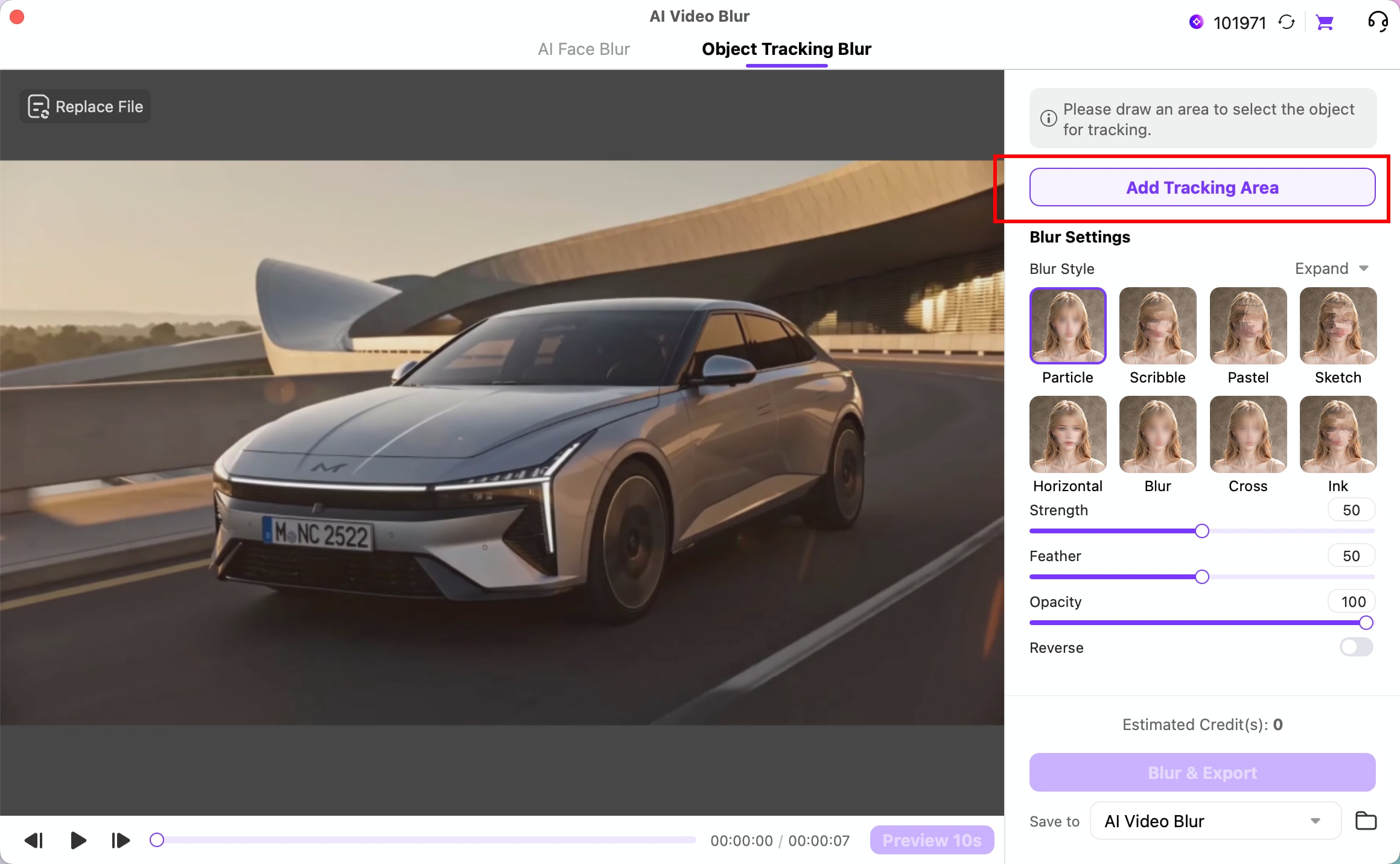Screen dimensions: 1400x864
Task: Select the Sketch blur style
Action: 1338,326
